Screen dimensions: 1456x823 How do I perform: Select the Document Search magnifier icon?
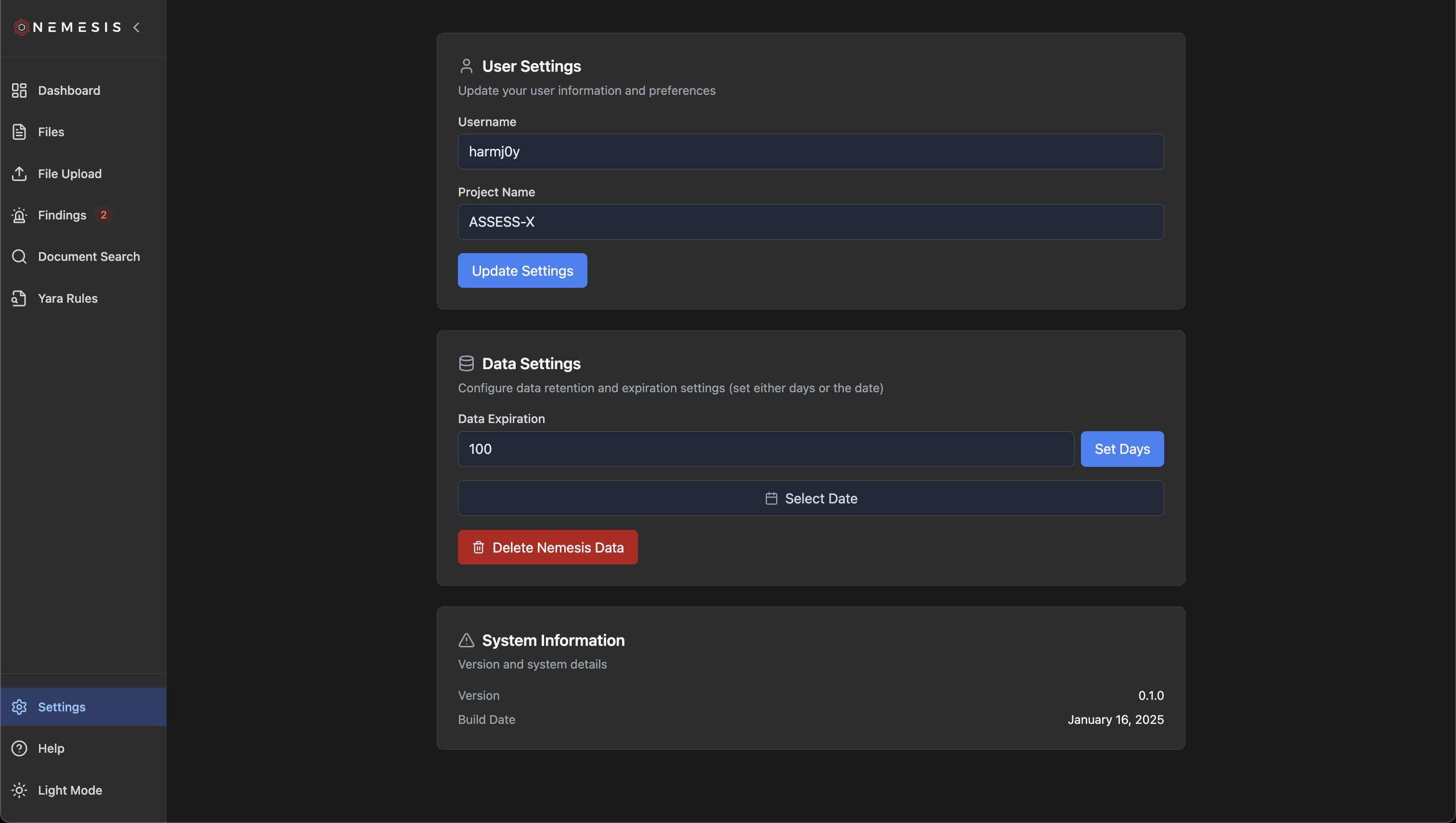19,256
